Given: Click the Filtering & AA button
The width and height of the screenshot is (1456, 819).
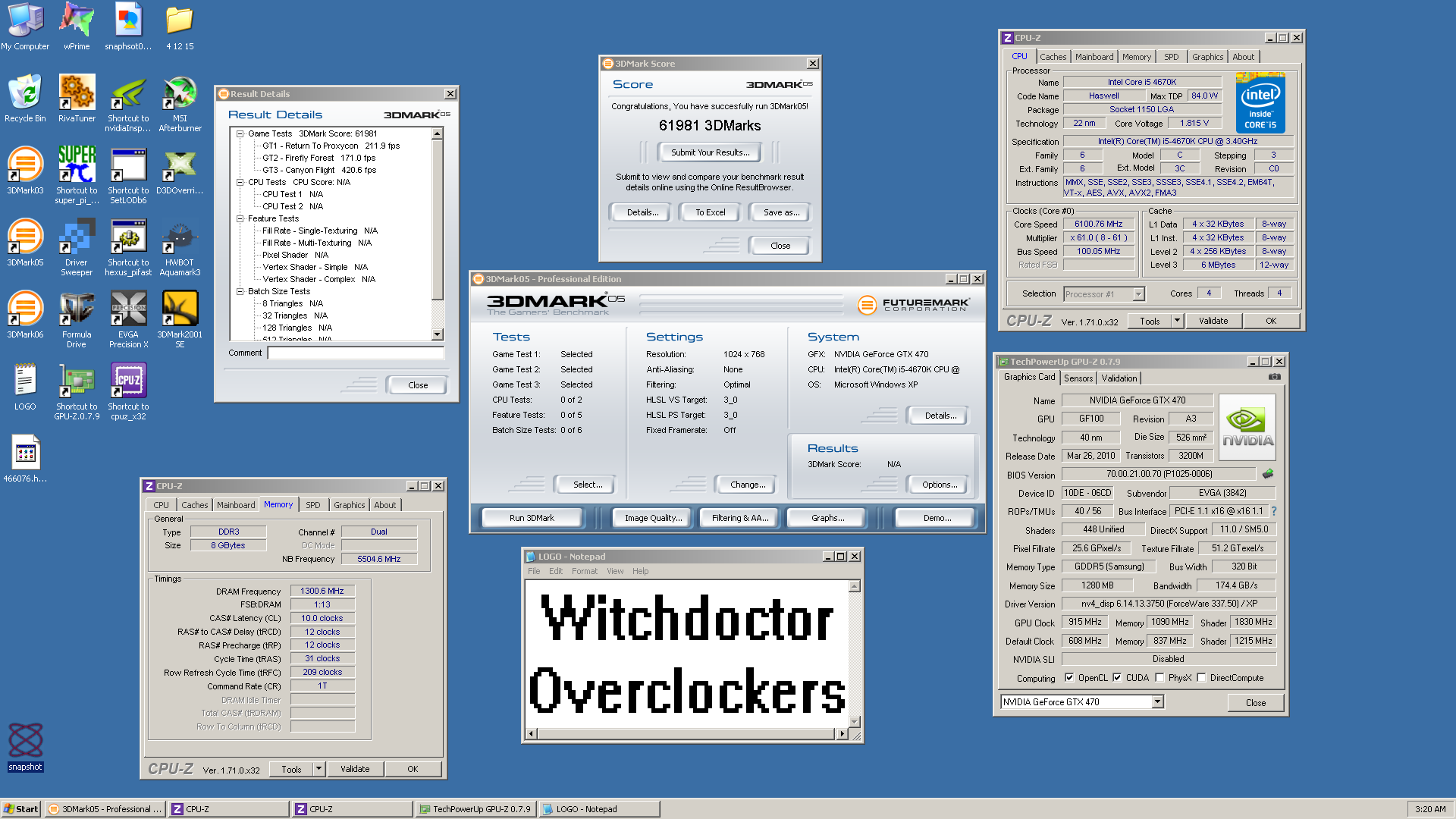Looking at the screenshot, I should click(740, 518).
